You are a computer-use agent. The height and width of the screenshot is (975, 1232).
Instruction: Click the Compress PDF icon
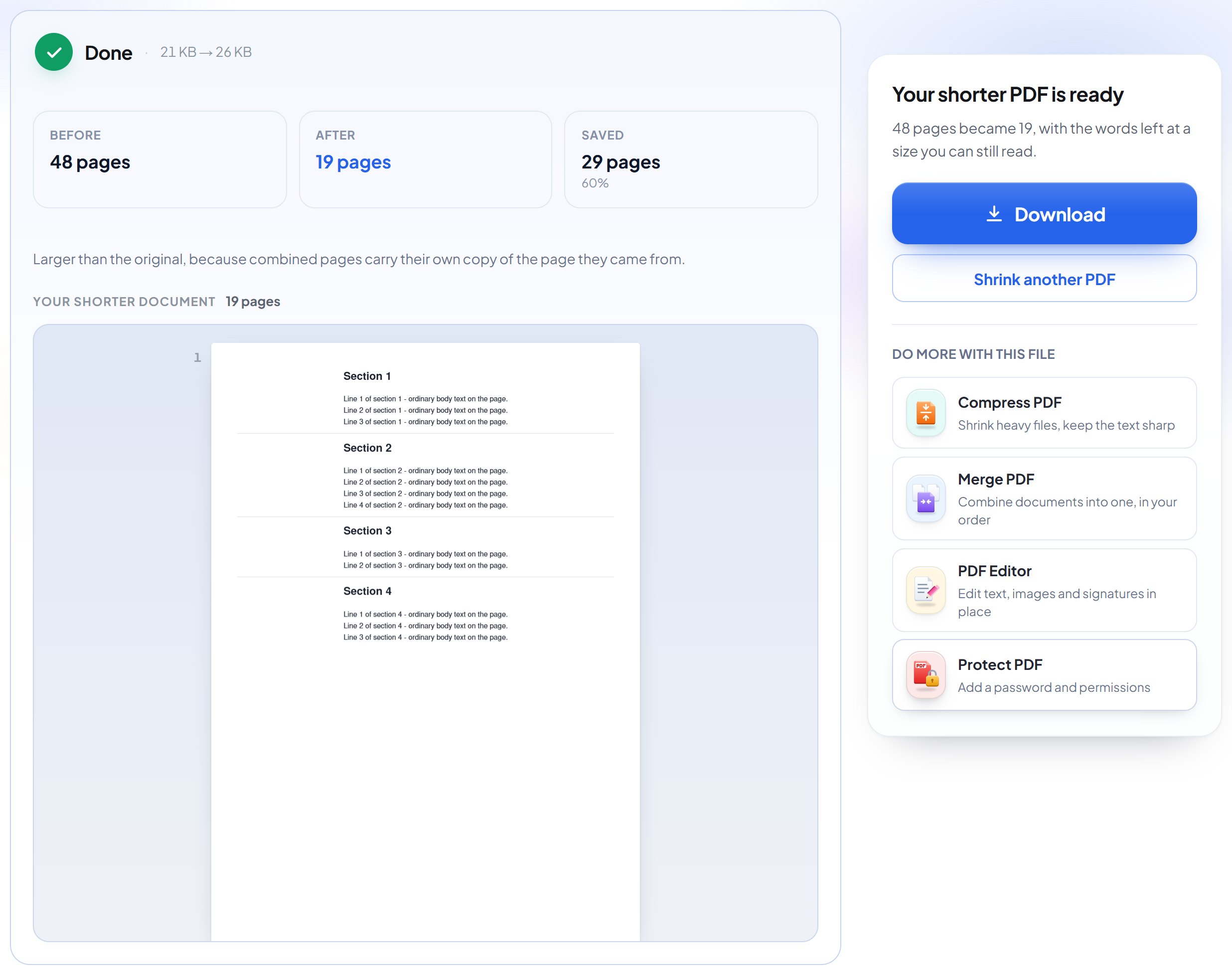tap(925, 413)
